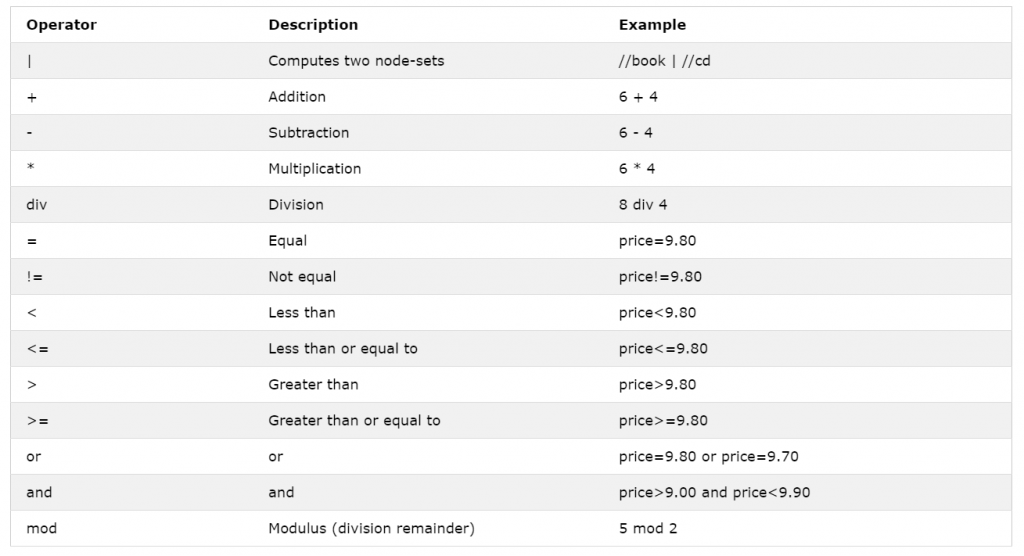Screen dimensions: 1024x556
Task: Select Greater than or equal to text
Action: [354, 420]
